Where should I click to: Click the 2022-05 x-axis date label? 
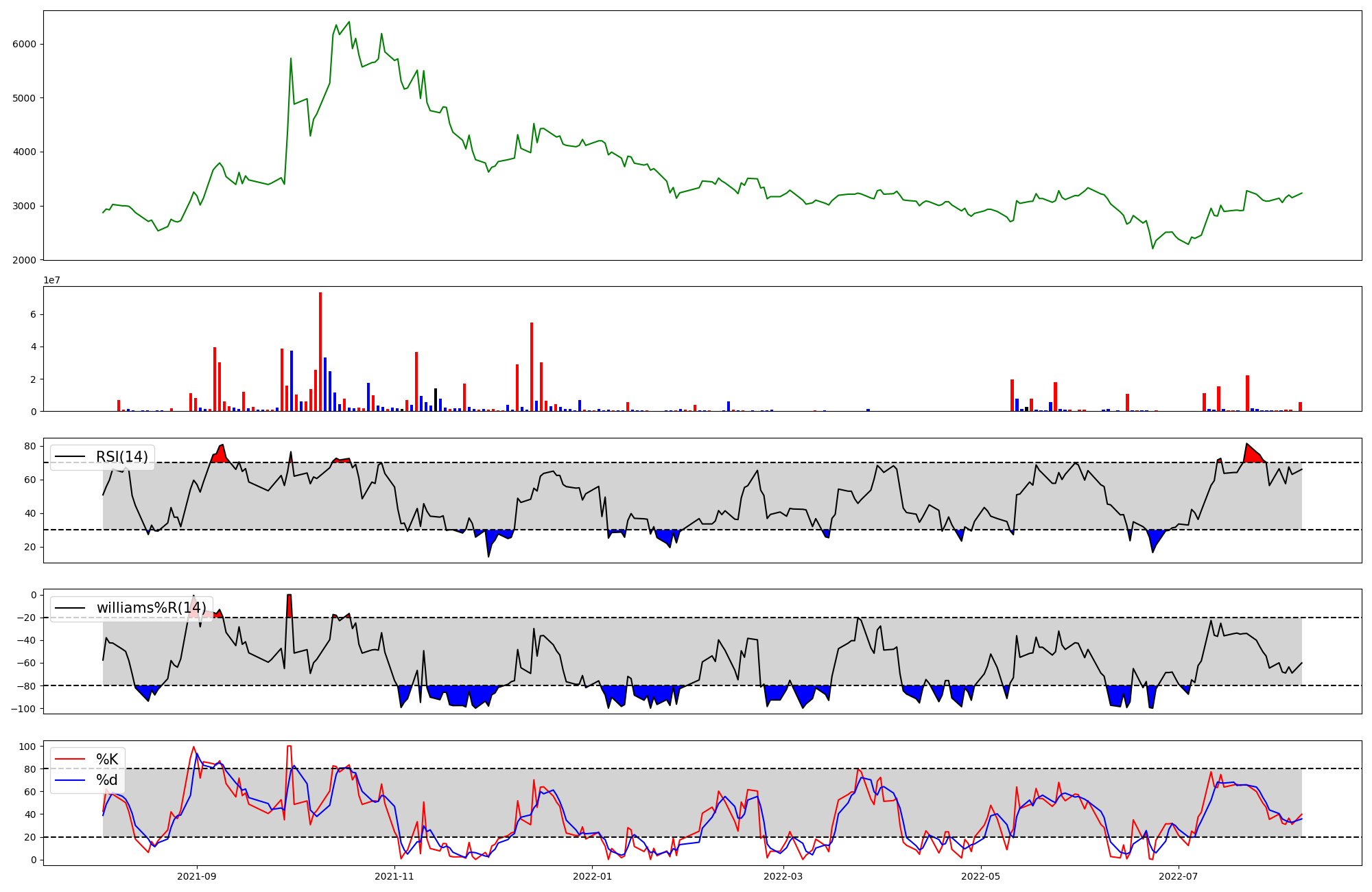point(980,876)
